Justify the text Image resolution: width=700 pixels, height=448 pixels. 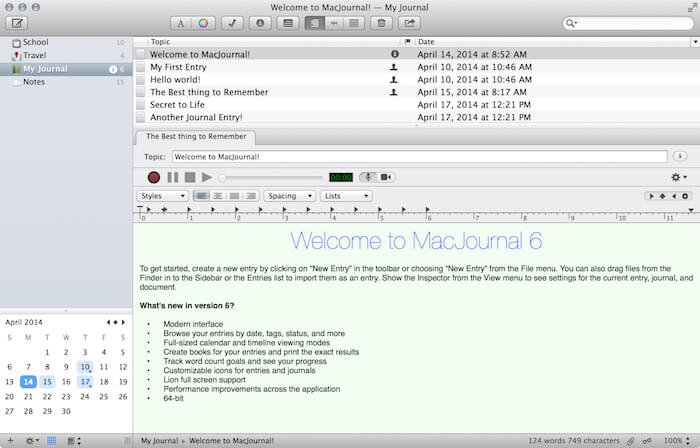(234, 196)
